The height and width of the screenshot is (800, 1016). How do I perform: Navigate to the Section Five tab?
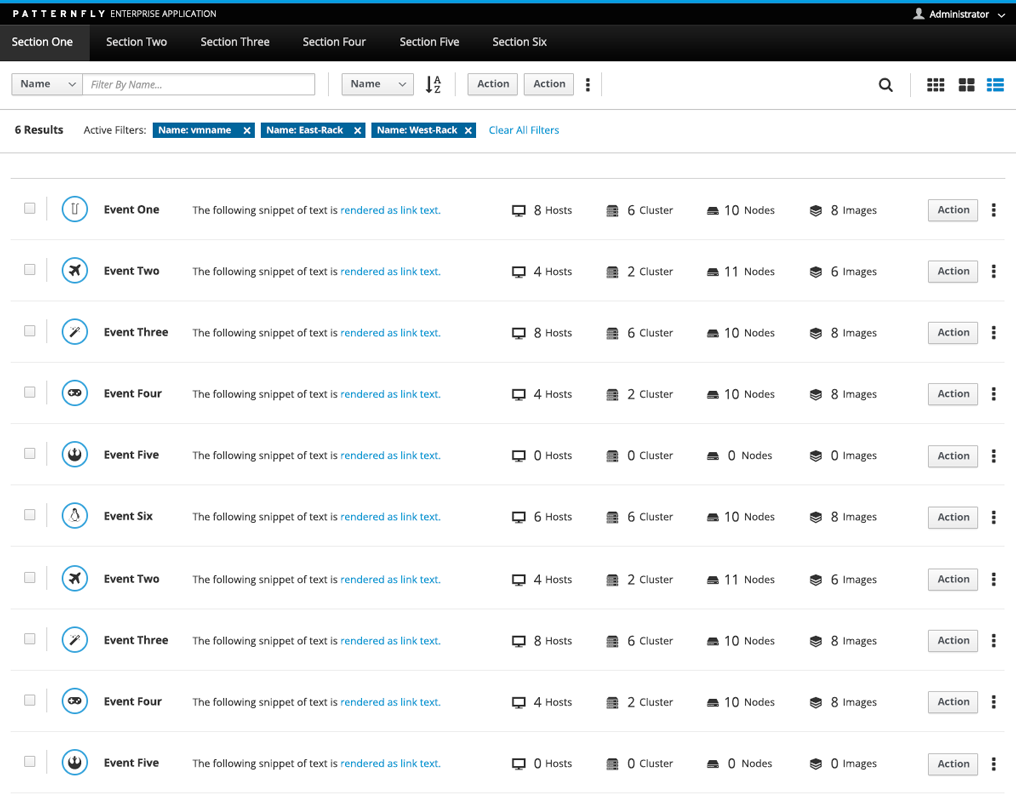(429, 42)
